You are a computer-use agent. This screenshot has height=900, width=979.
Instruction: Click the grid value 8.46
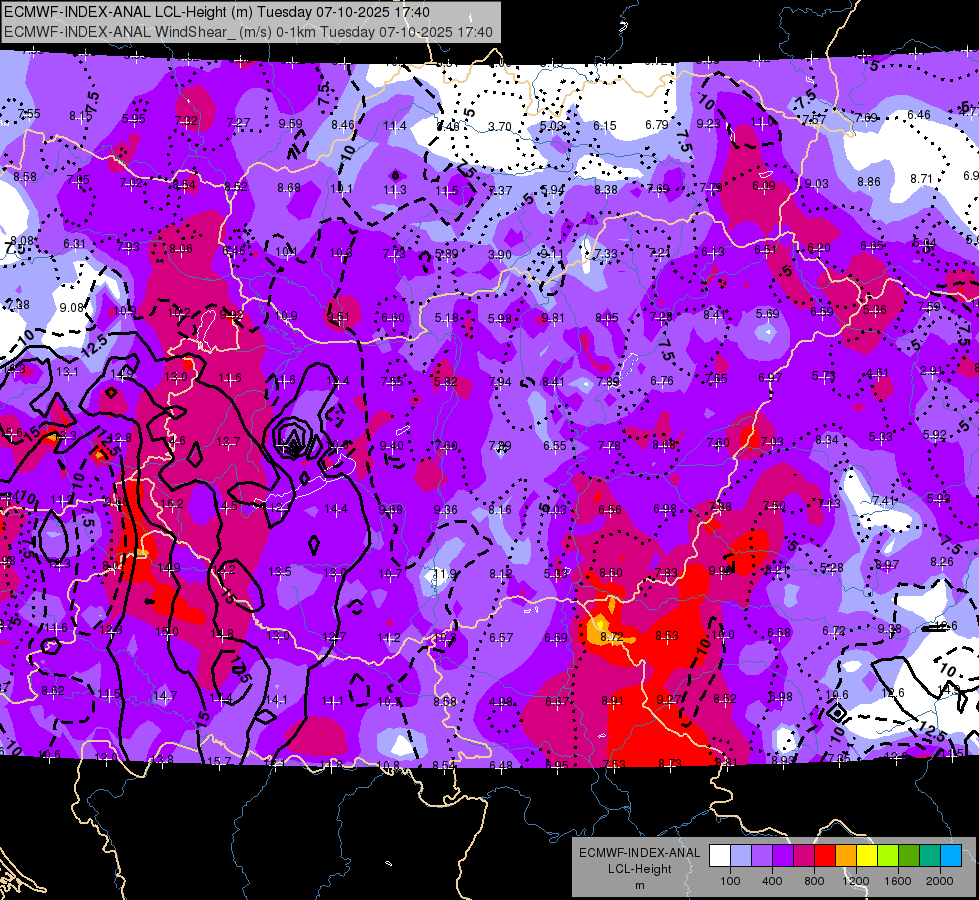point(343,124)
